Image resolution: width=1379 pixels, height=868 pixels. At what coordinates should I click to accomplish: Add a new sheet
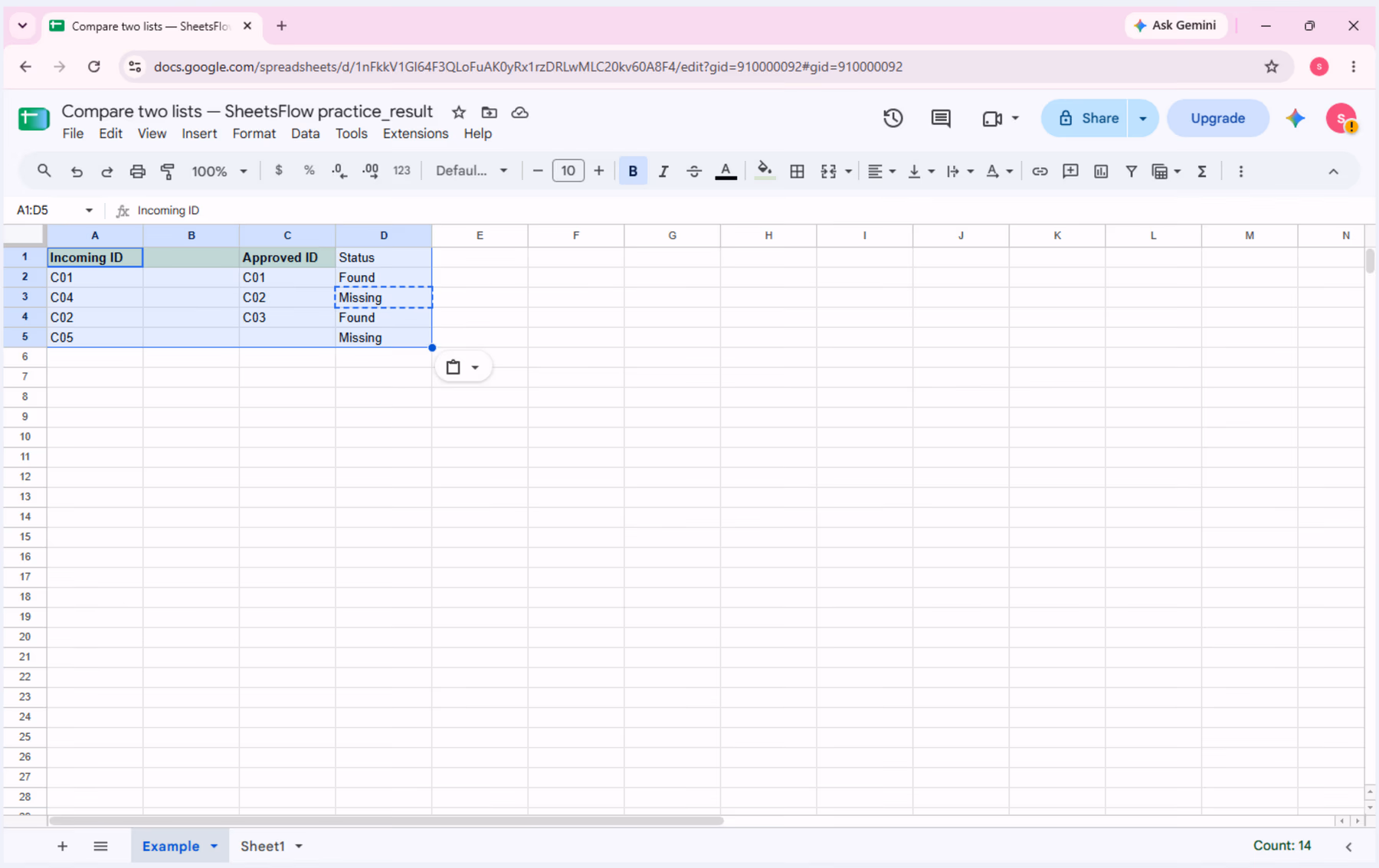click(63, 847)
